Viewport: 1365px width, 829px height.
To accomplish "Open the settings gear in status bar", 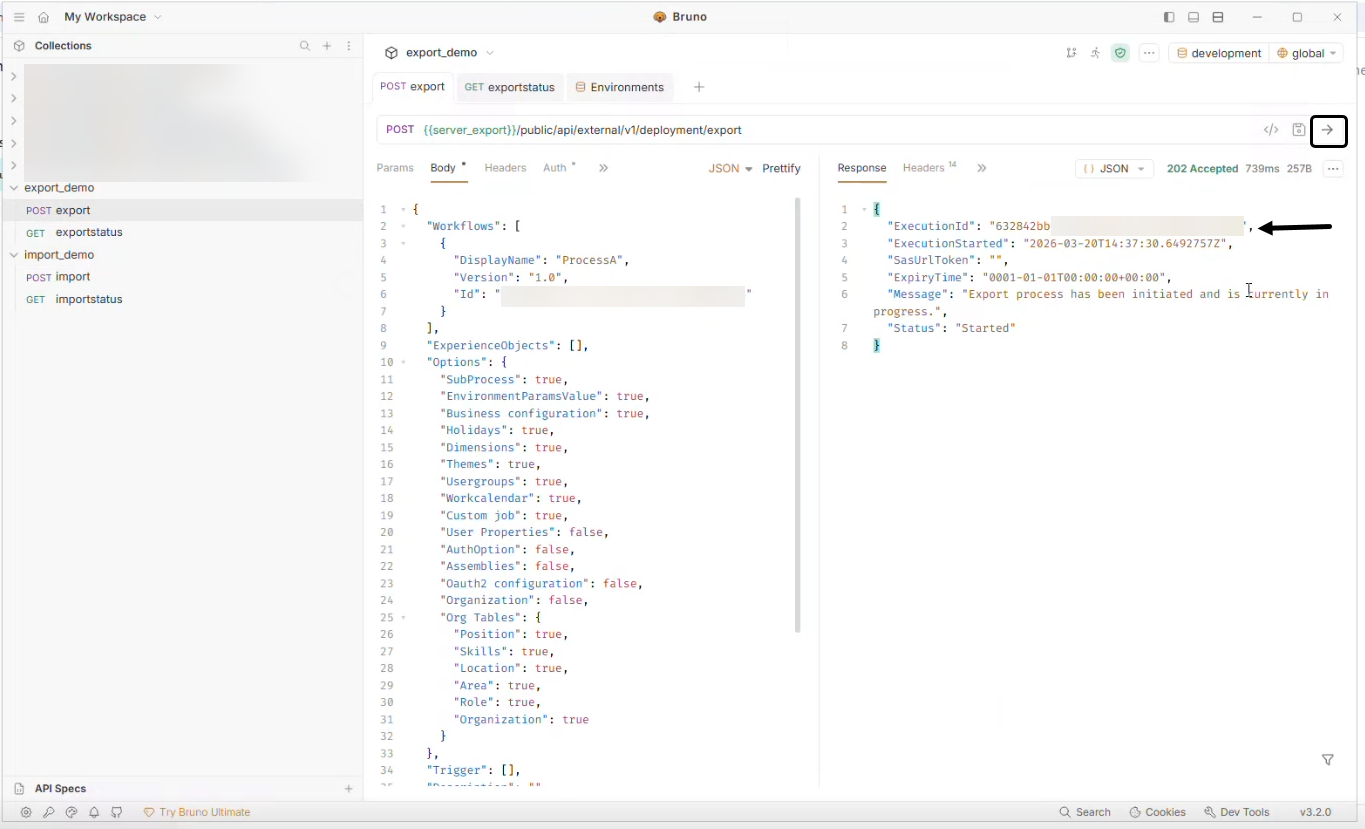I will [x=26, y=812].
